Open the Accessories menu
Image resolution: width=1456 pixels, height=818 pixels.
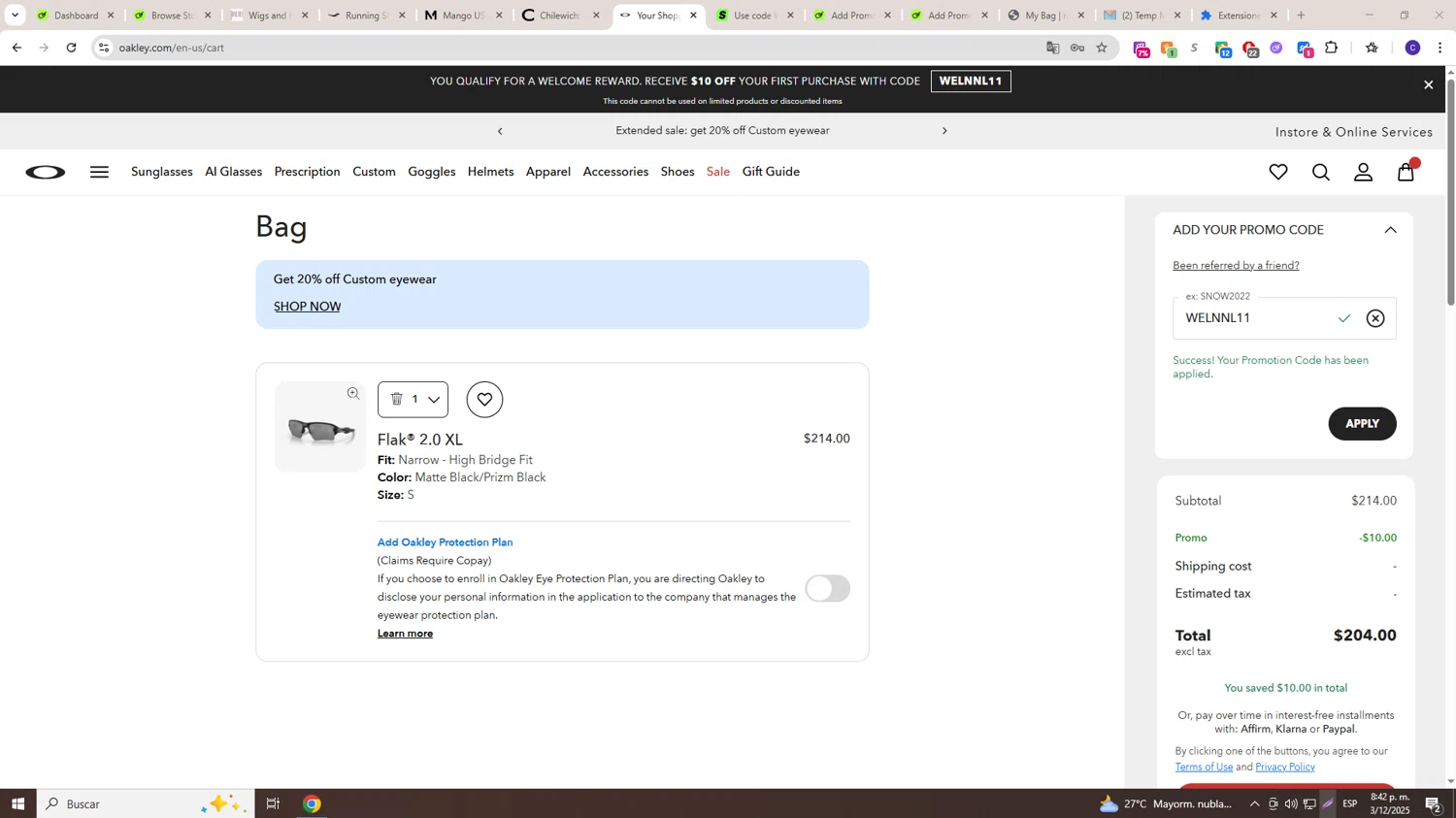(x=615, y=172)
